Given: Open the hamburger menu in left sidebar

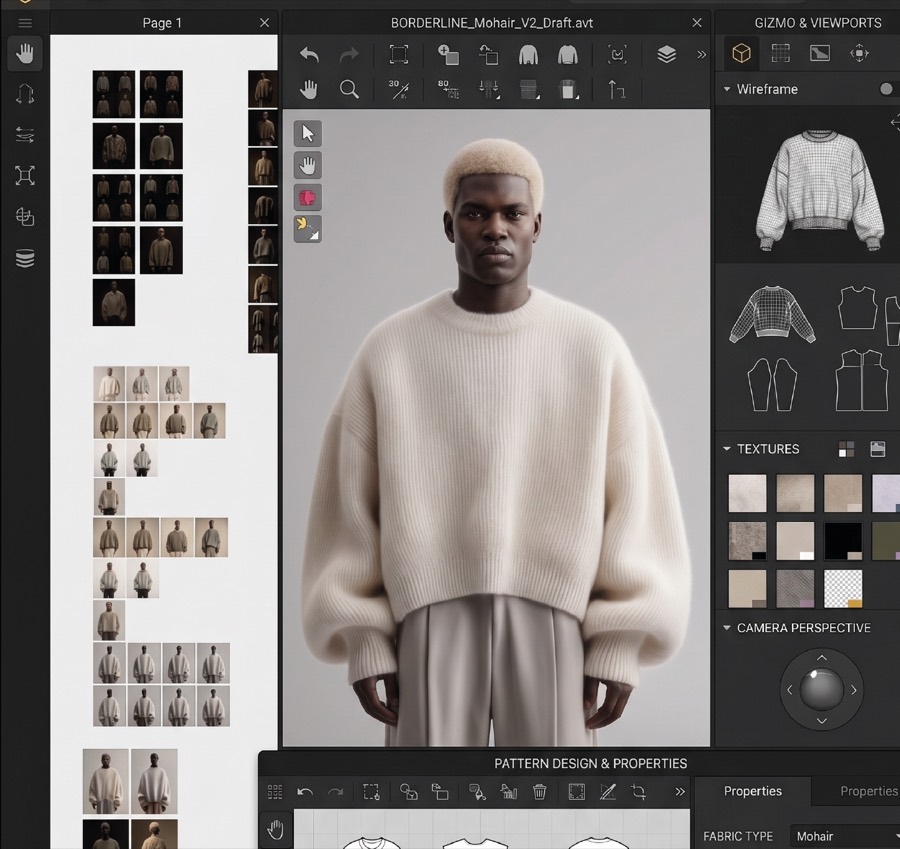Looking at the screenshot, I should click(25, 23).
